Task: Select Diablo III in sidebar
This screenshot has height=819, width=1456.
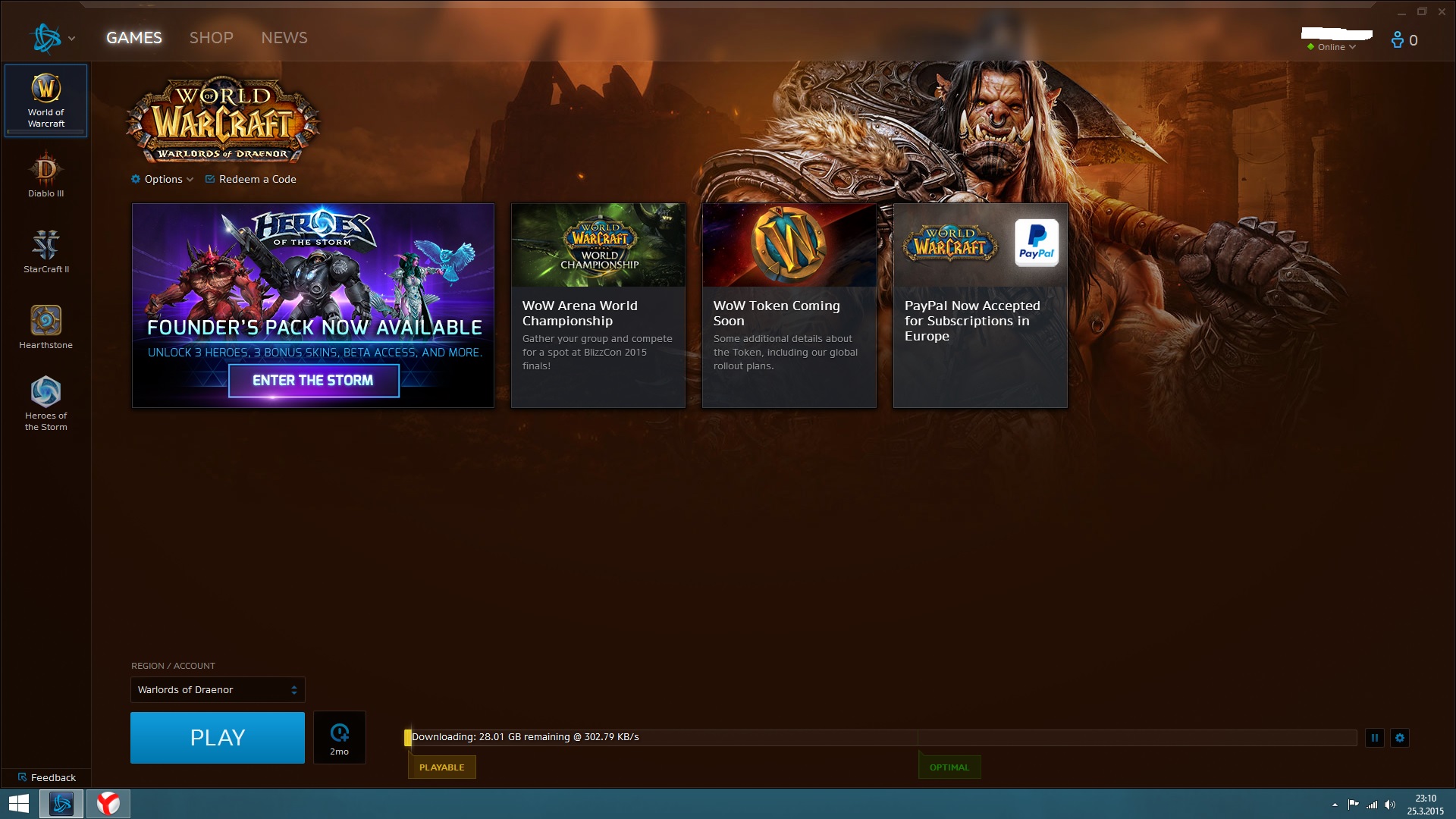Action: pos(46,175)
